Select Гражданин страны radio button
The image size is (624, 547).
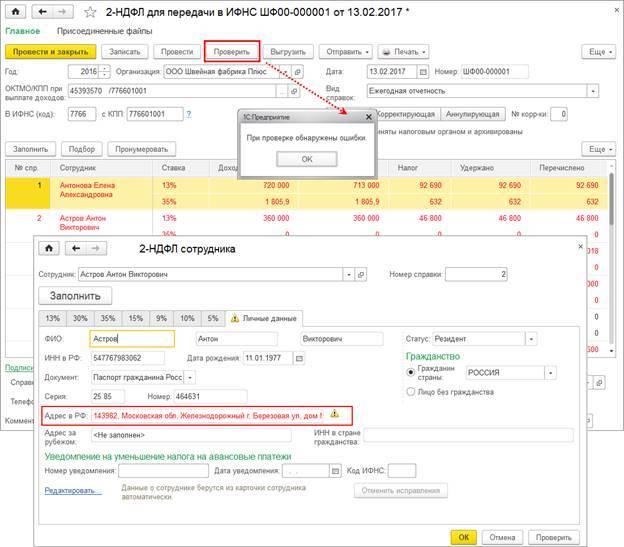click(410, 373)
